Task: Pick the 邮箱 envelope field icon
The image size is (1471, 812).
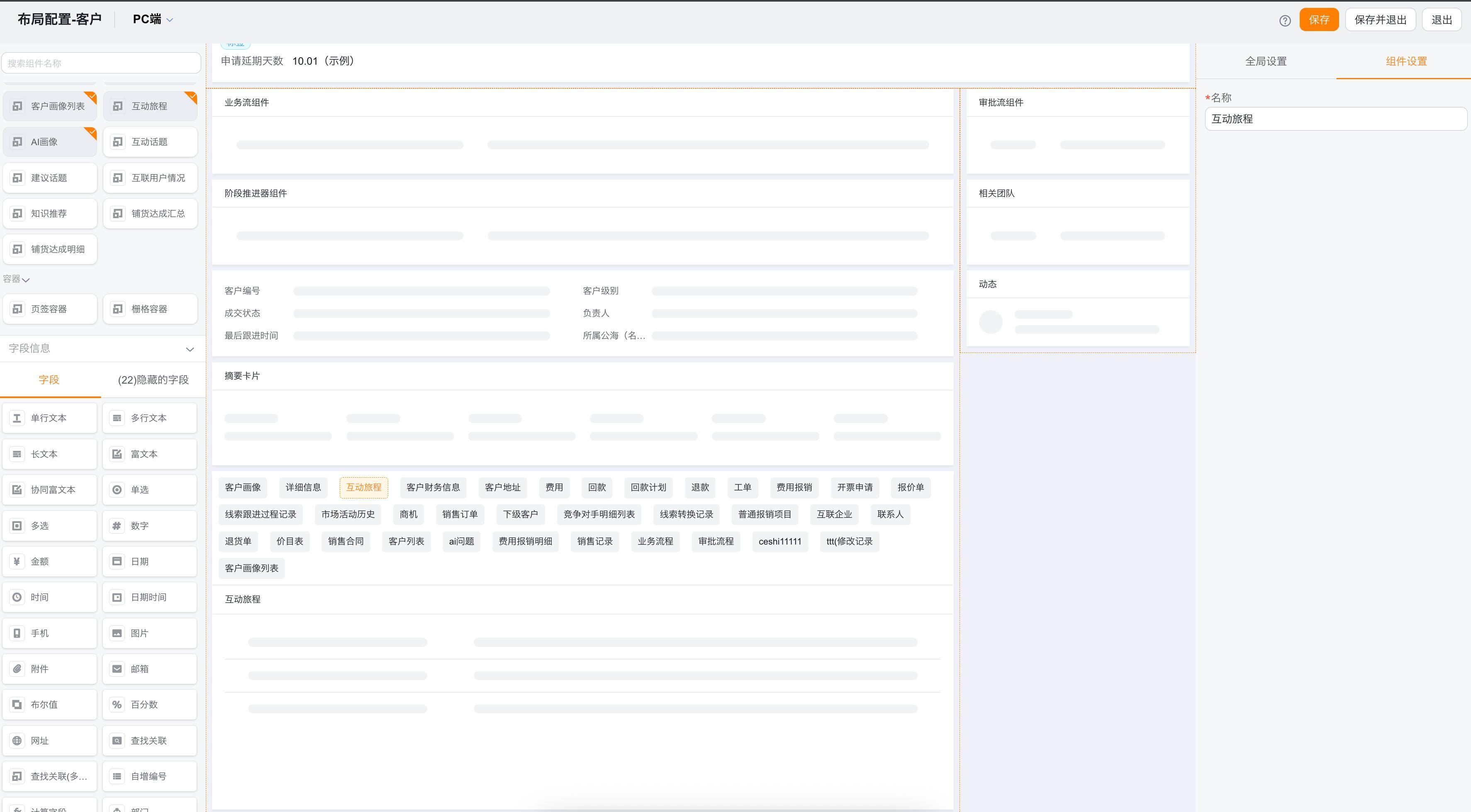Action: click(117, 669)
